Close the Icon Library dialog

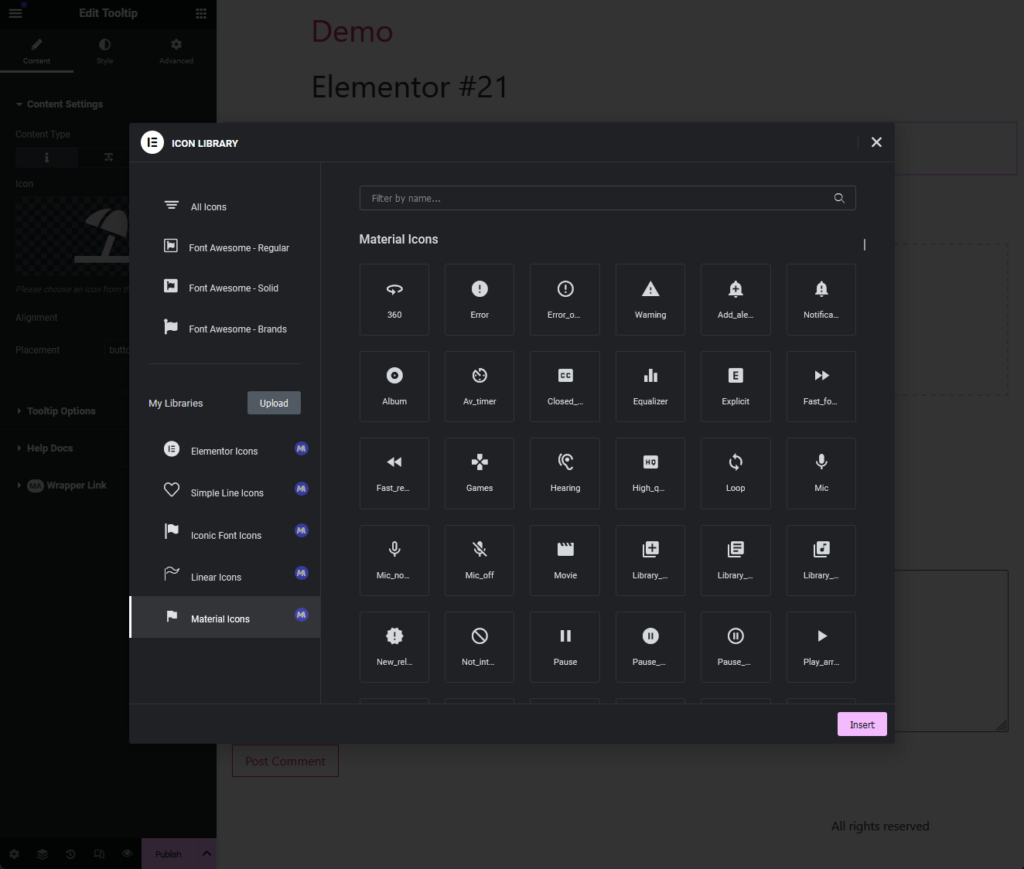pyautogui.click(x=876, y=142)
